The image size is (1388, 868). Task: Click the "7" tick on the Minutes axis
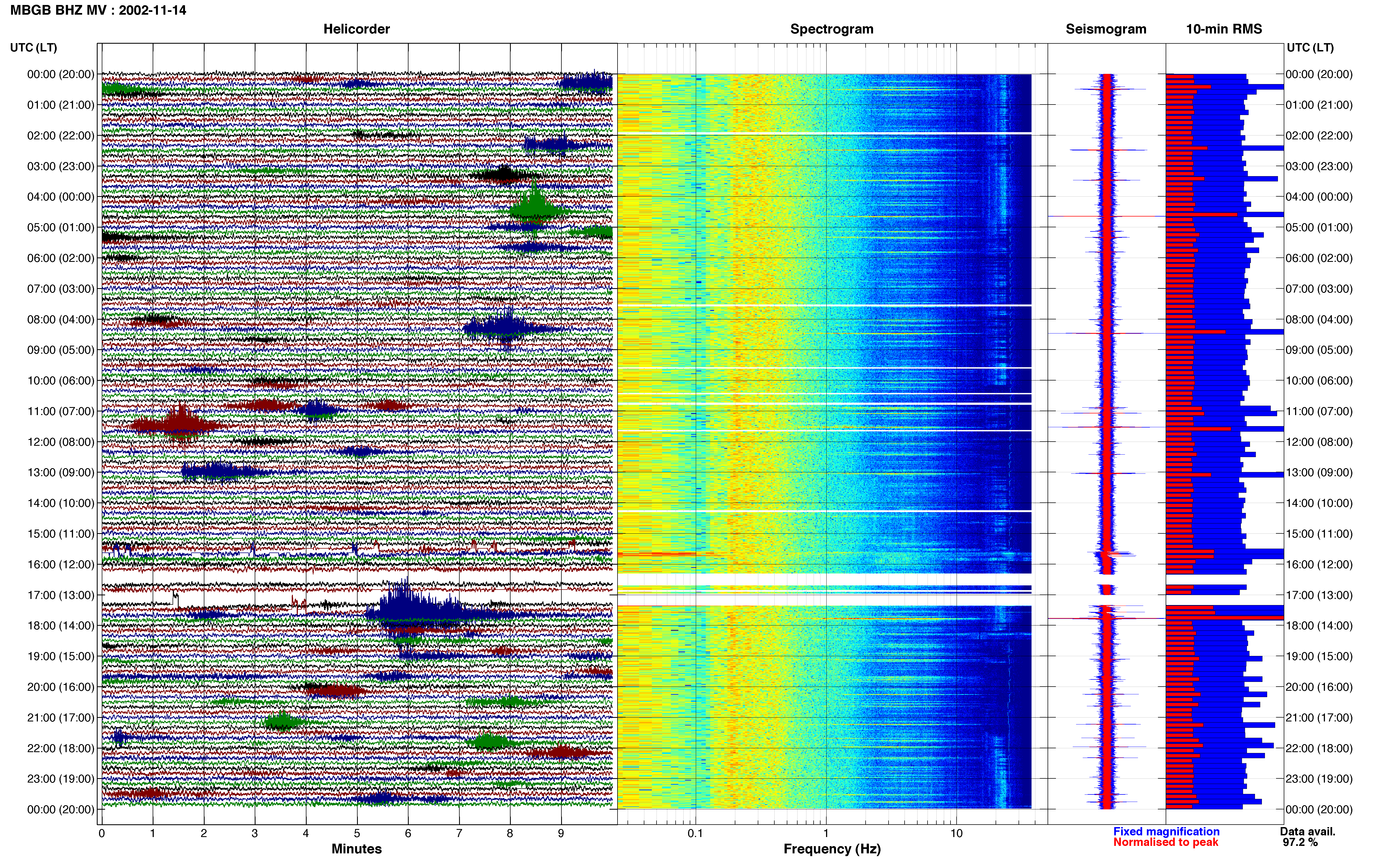[x=459, y=833]
